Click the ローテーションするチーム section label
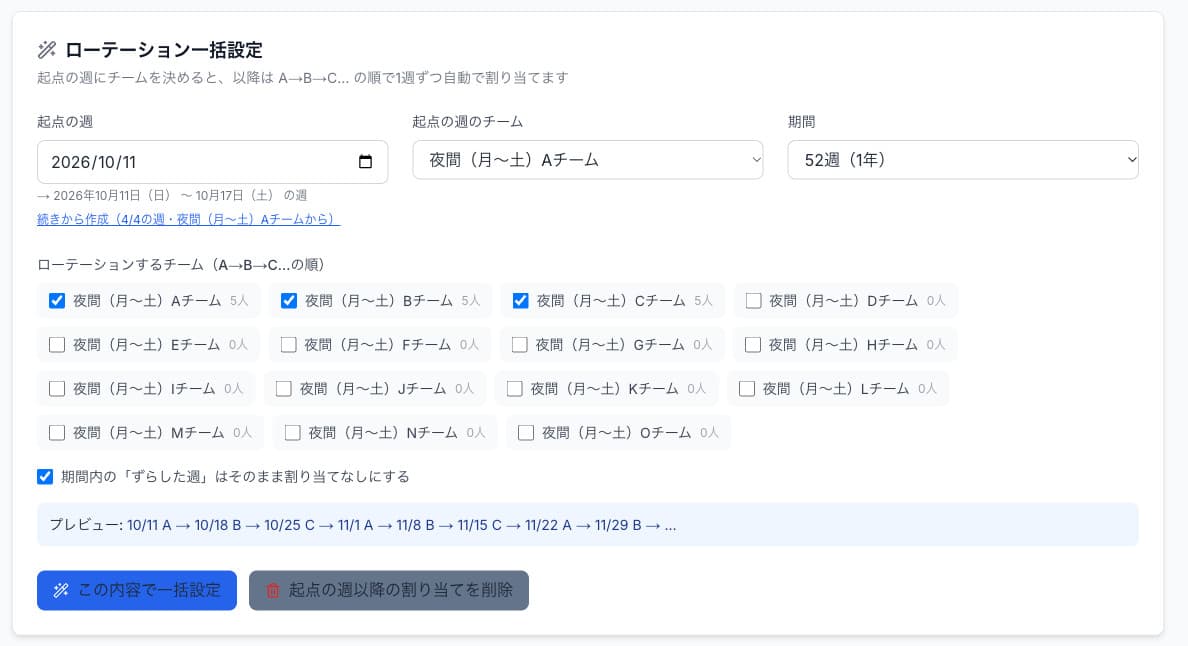The width and height of the screenshot is (1188, 646). pyautogui.click(x=180, y=264)
